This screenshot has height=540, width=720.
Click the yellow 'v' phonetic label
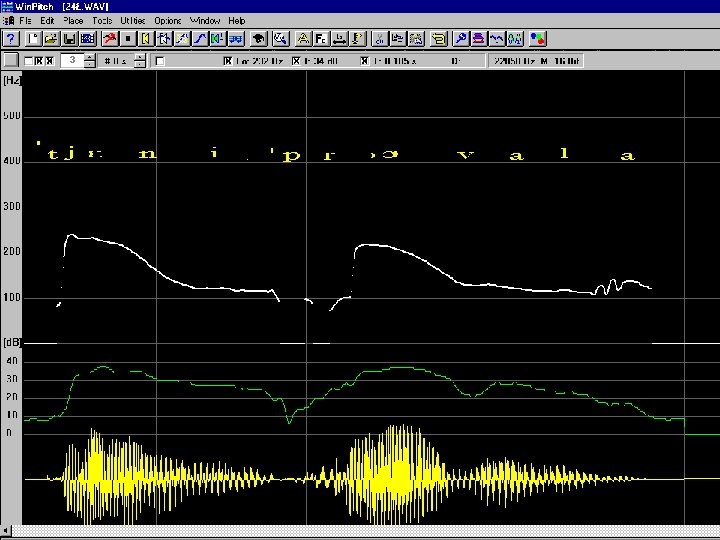point(465,156)
